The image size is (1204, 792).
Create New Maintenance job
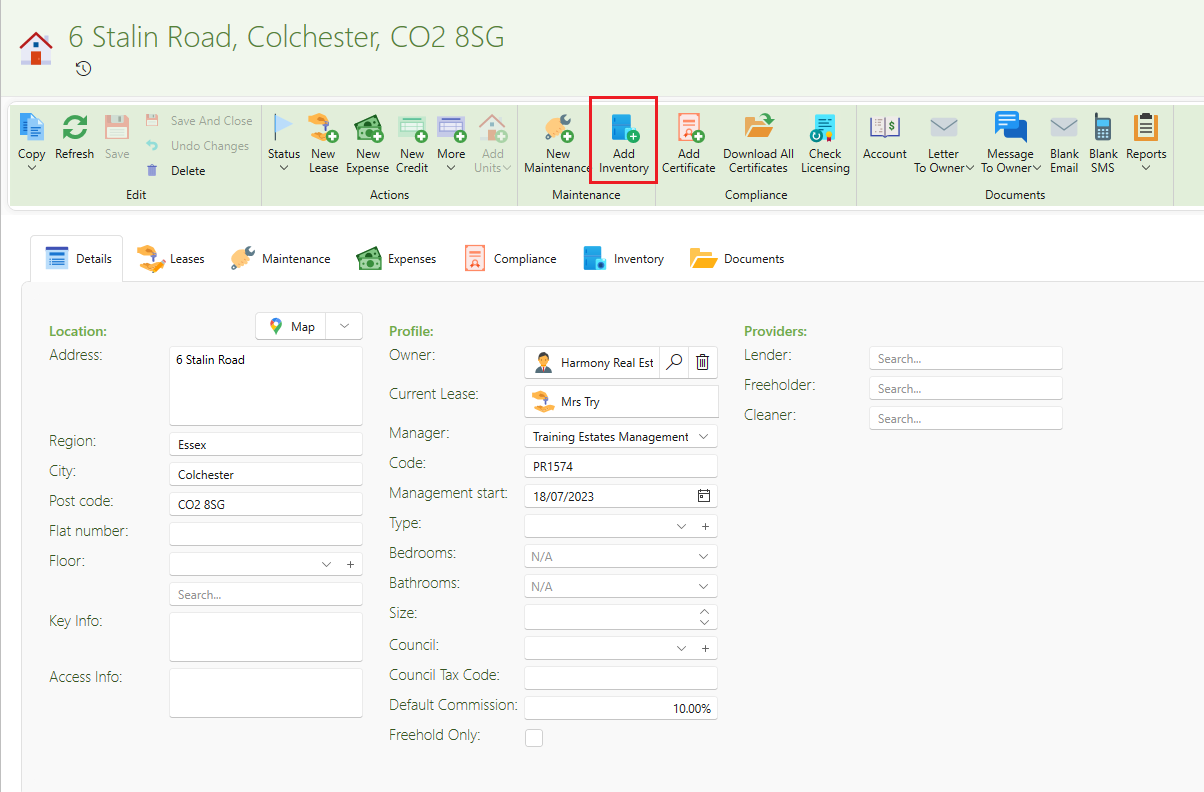558,143
